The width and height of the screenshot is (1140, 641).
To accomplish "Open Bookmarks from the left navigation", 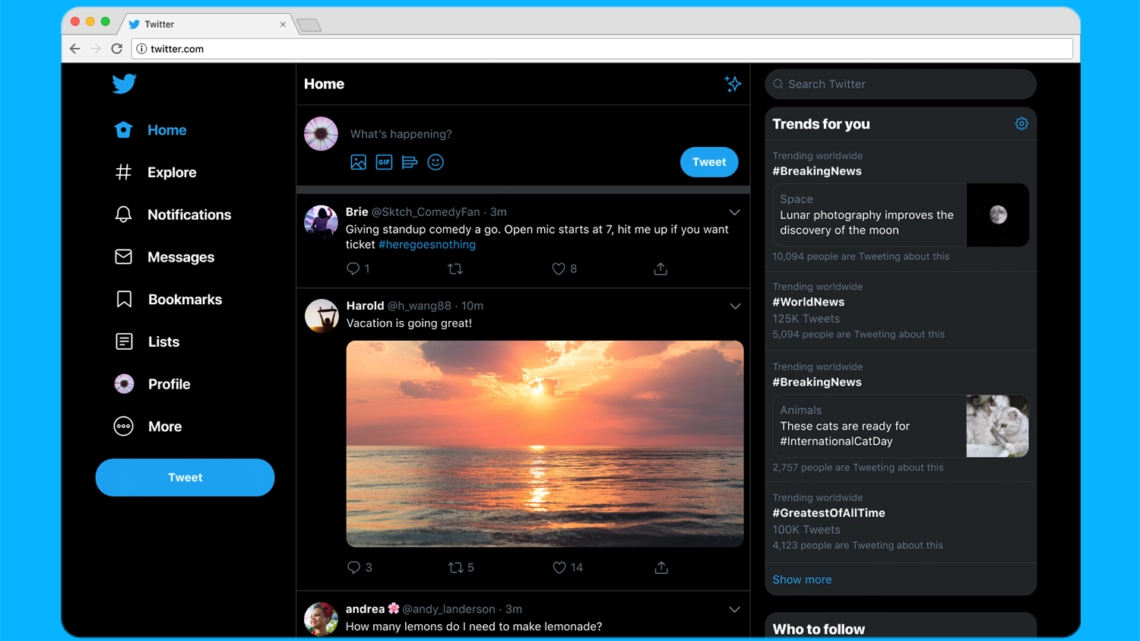I will tap(184, 299).
